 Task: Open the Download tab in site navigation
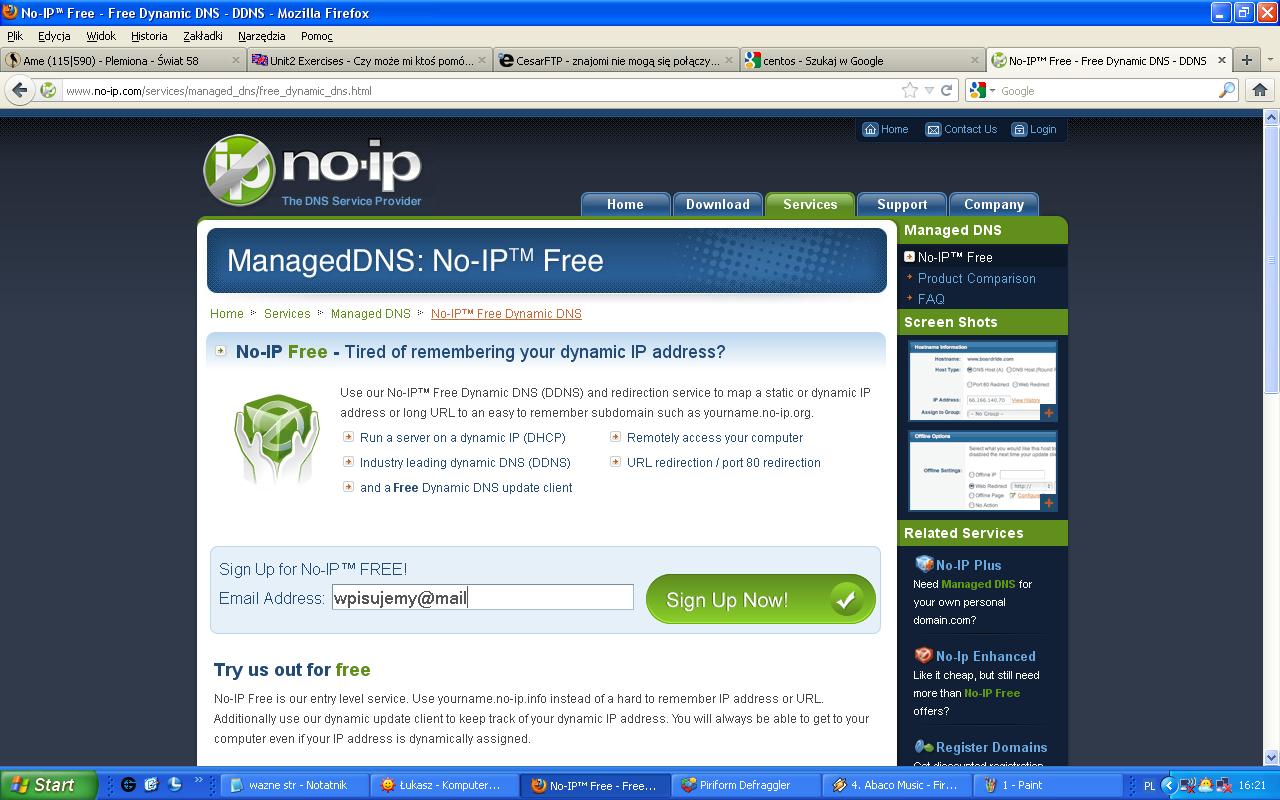click(x=718, y=204)
